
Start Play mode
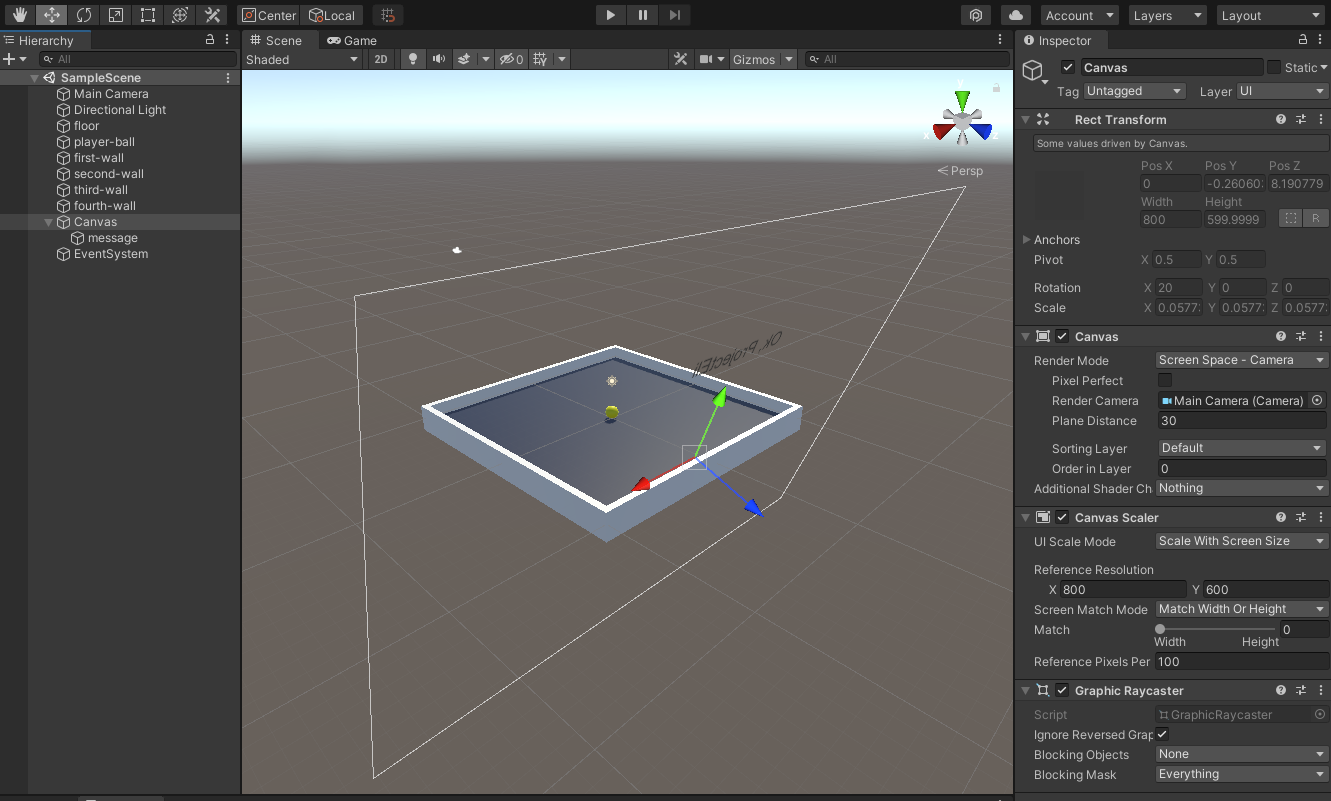pyautogui.click(x=610, y=15)
